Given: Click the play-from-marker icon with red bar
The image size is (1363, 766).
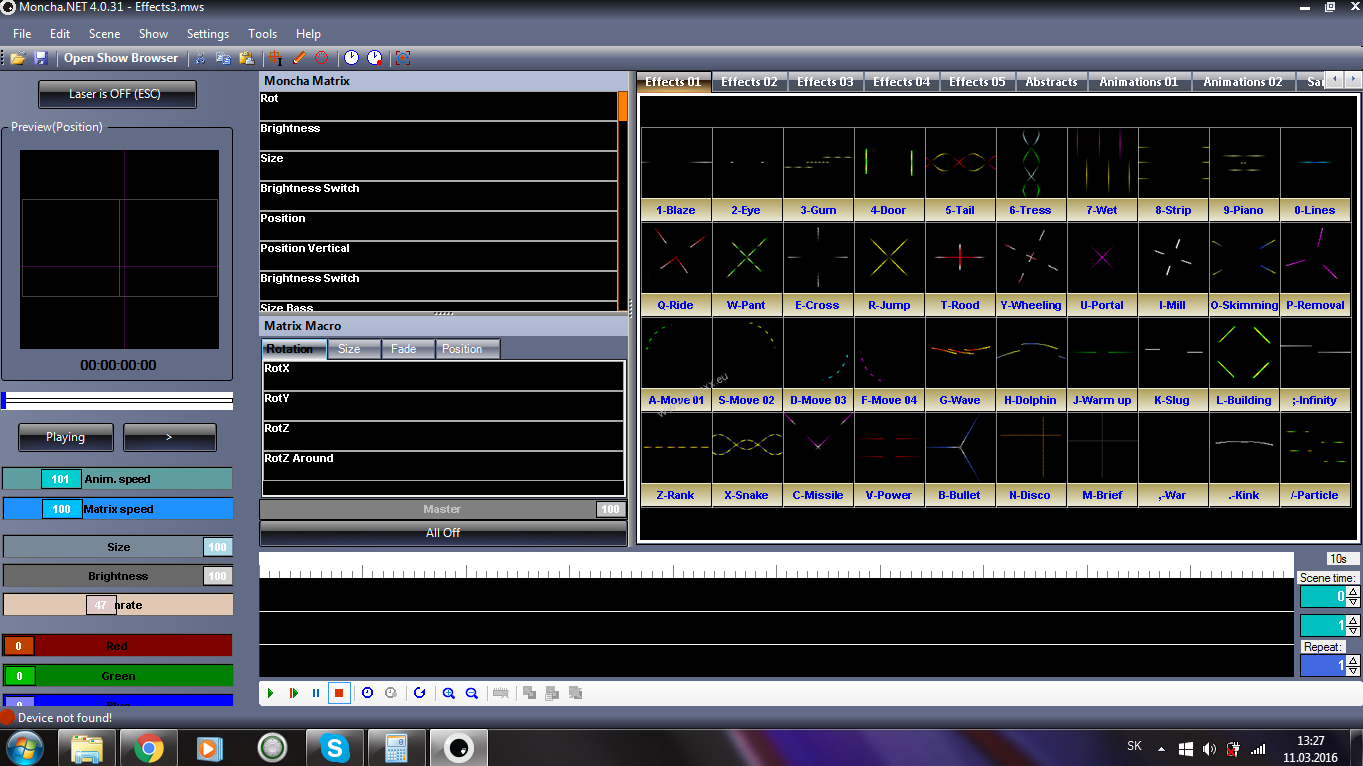Looking at the screenshot, I should click(x=293, y=693).
